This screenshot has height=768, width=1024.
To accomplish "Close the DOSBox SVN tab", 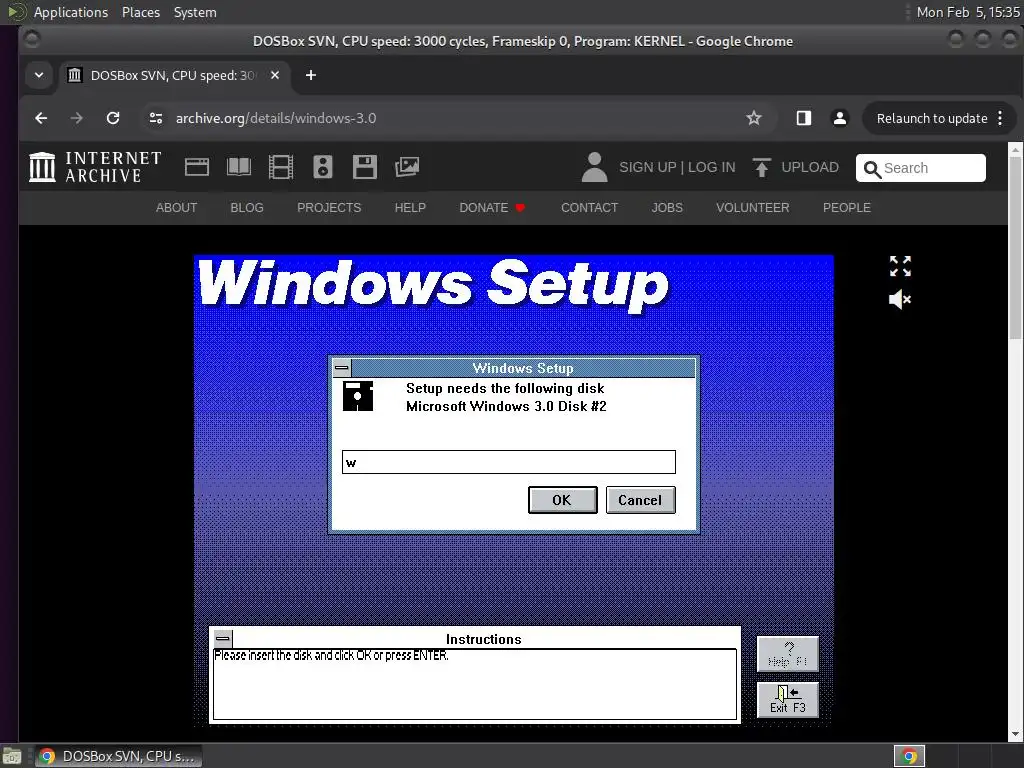I will coord(275,75).
